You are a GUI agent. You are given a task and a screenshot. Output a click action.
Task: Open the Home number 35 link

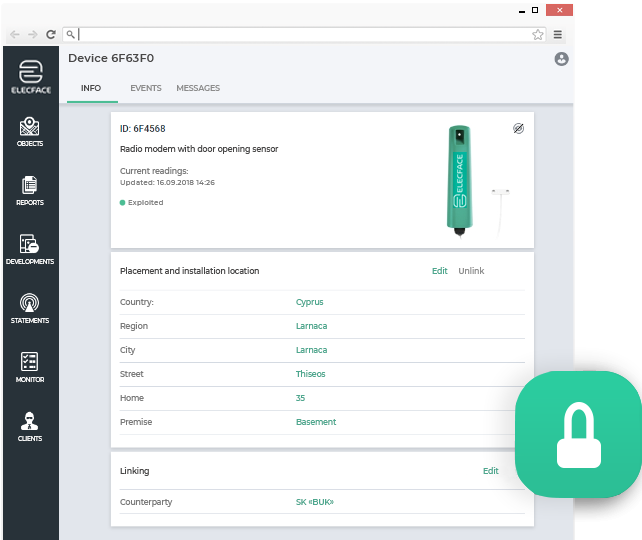point(301,398)
